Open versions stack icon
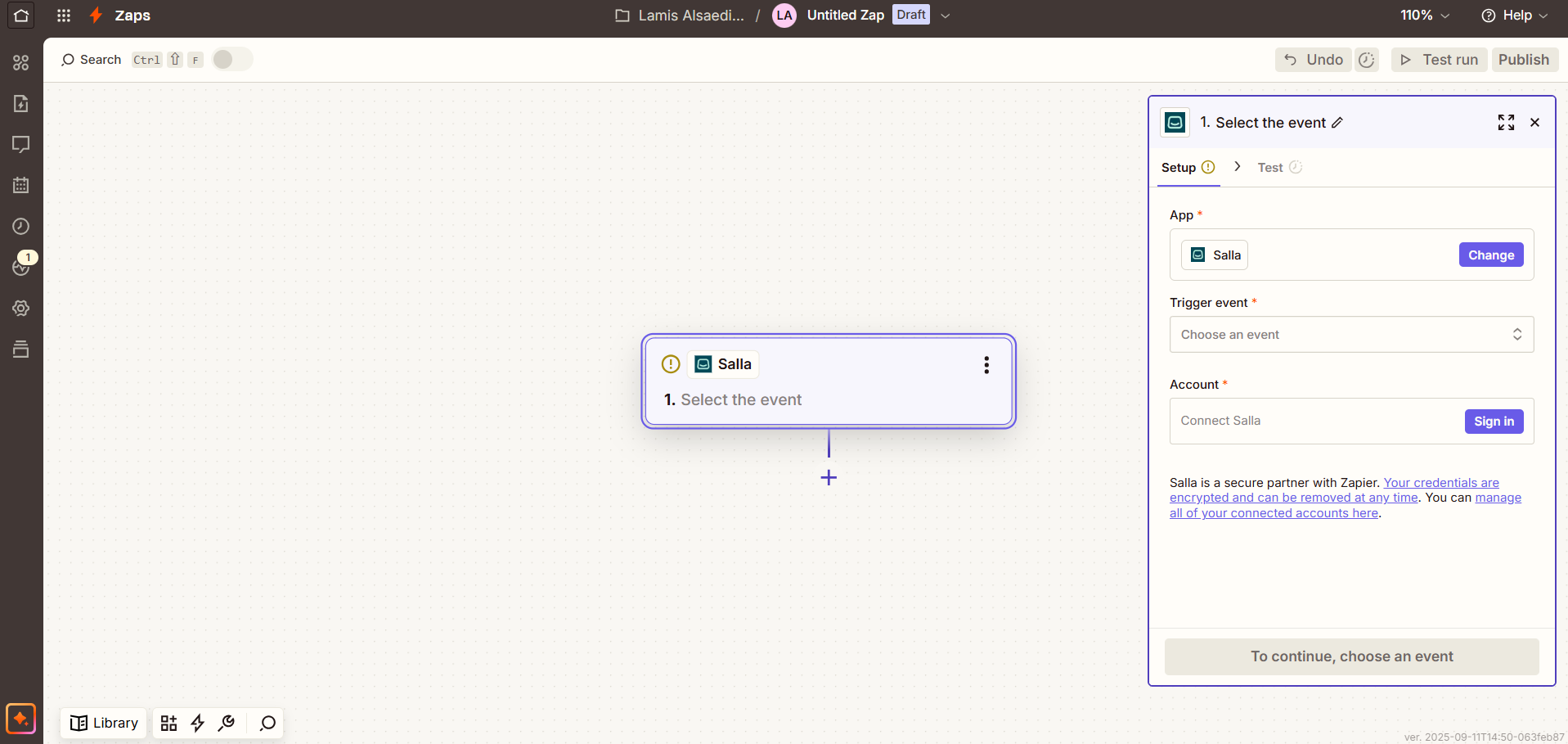 tap(21, 349)
